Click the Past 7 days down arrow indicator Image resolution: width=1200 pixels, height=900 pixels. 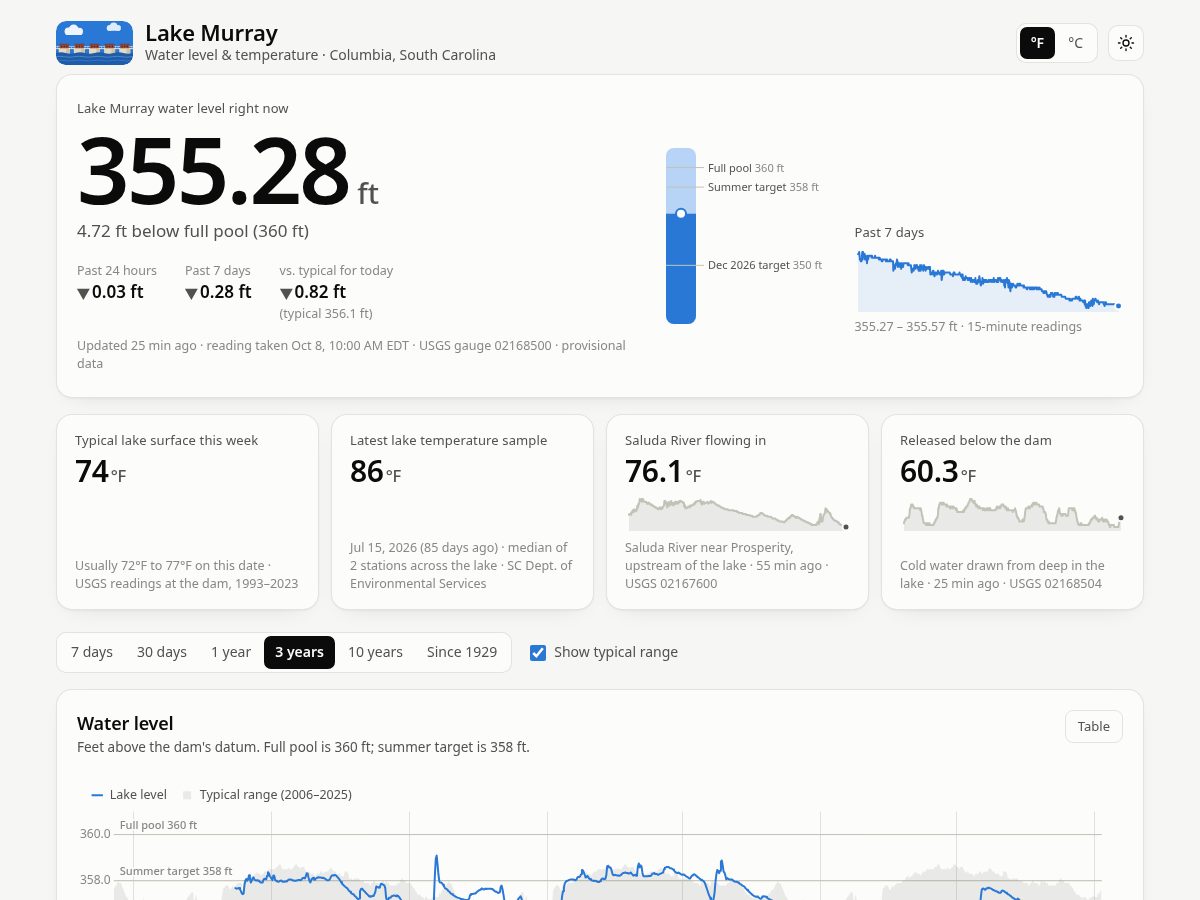coord(191,293)
